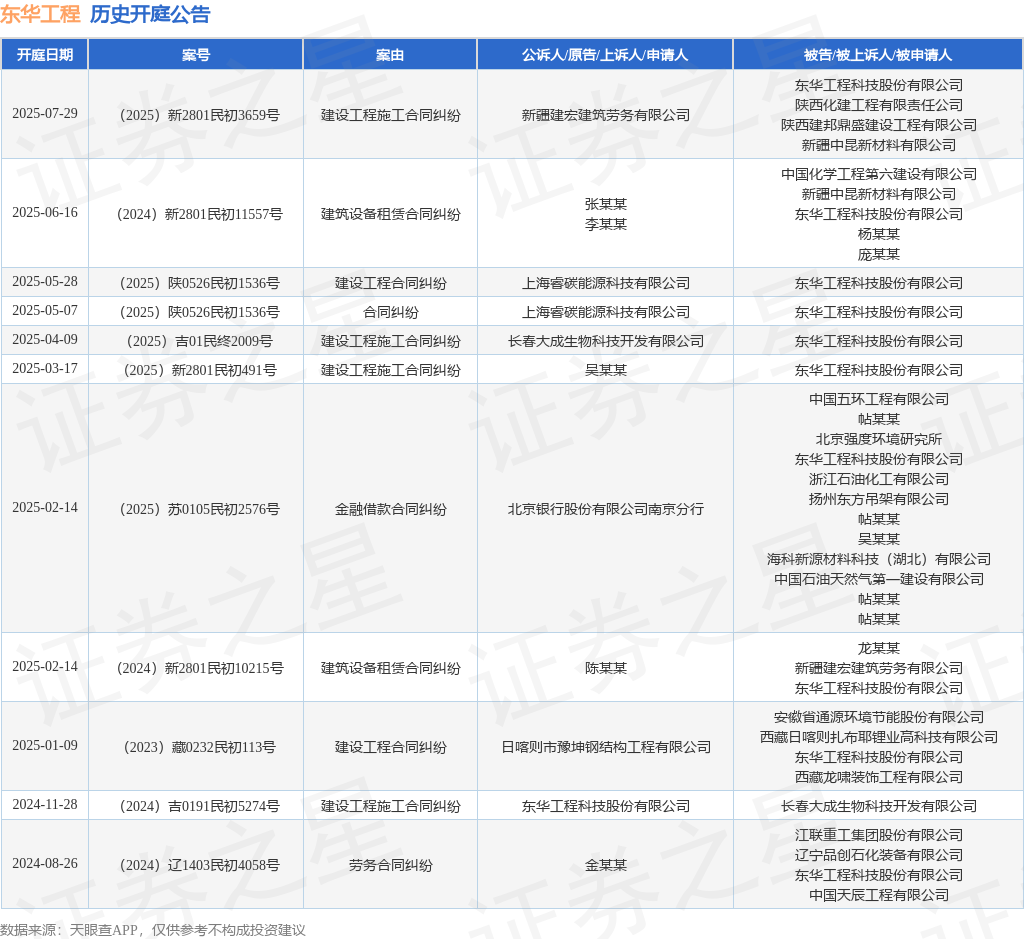The width and height of the screenshot is (1024, 939).
Task: Click plaintiff 李某某
Action: click(605, 224)
